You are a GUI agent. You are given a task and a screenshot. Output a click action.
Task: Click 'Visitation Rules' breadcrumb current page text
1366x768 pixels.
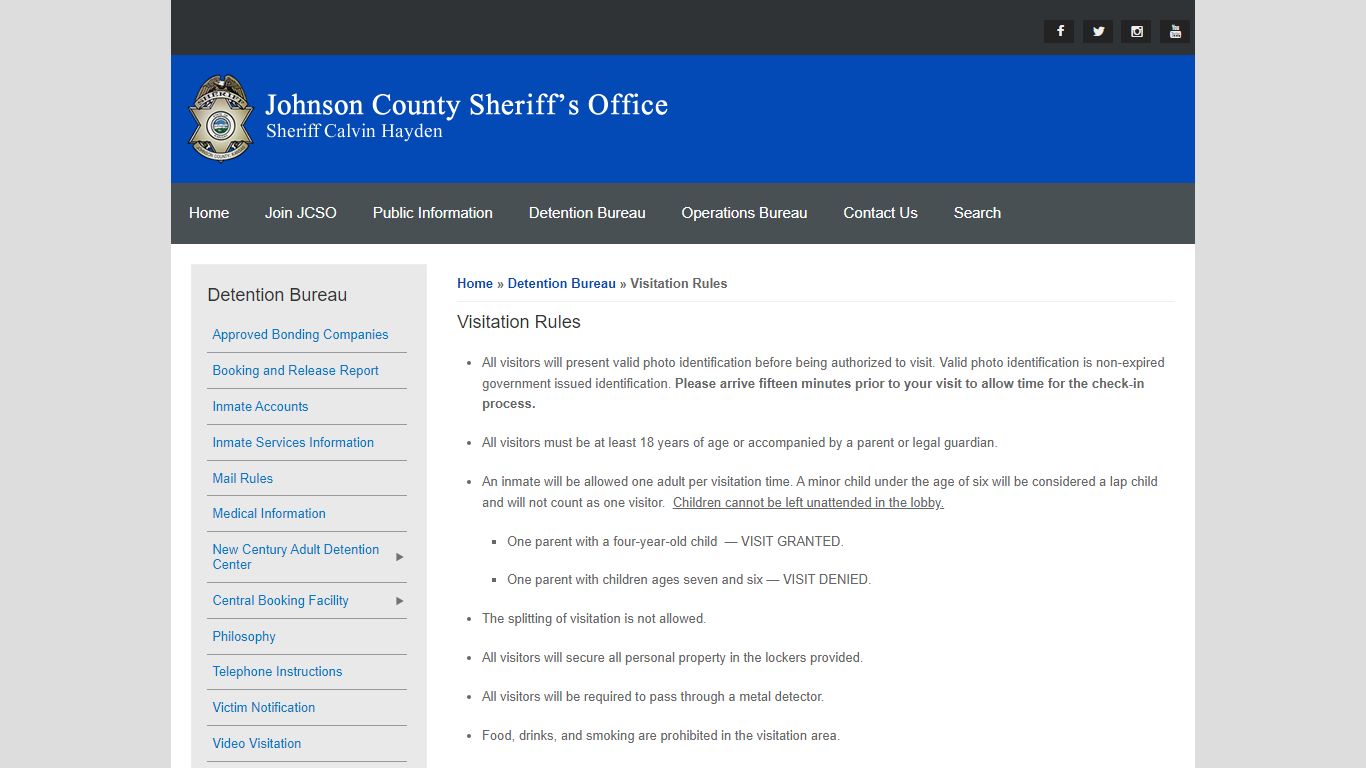(678, 283)
